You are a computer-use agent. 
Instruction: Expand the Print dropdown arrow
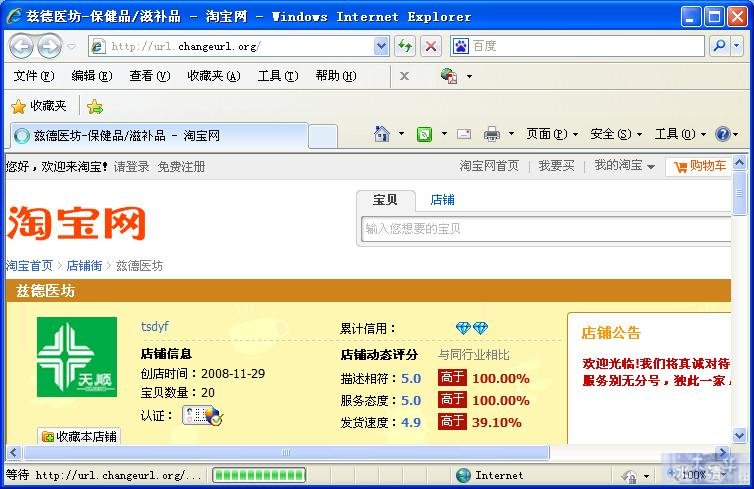click(x=511, y=134)
